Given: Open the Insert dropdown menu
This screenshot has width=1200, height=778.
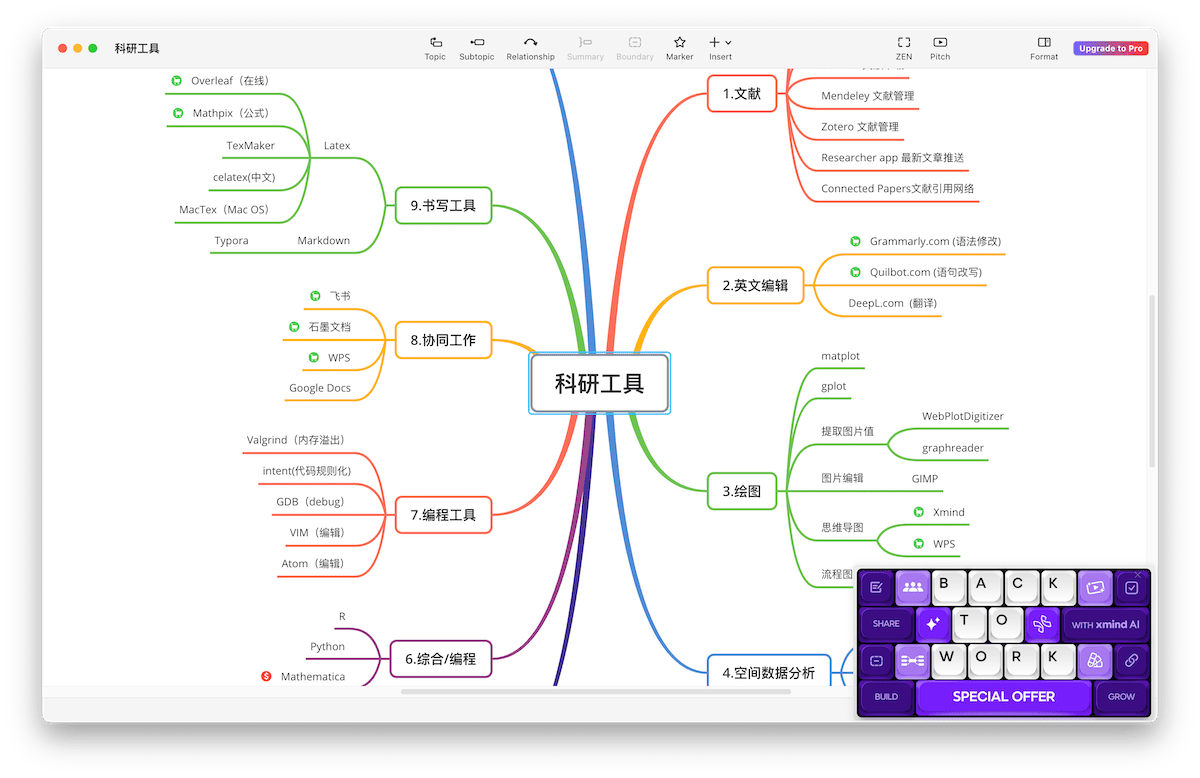Looking at the screenshot, I should (720, 48).
